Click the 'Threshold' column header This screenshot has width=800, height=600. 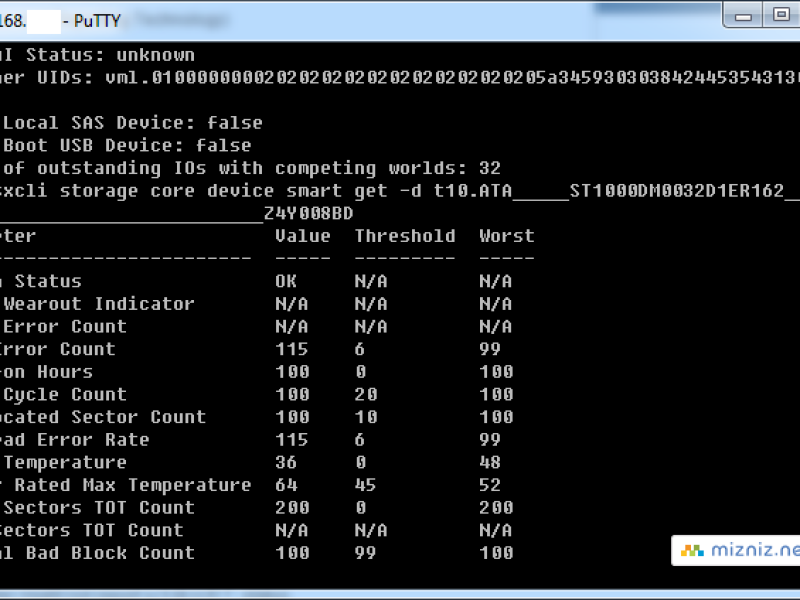point(405,236)
